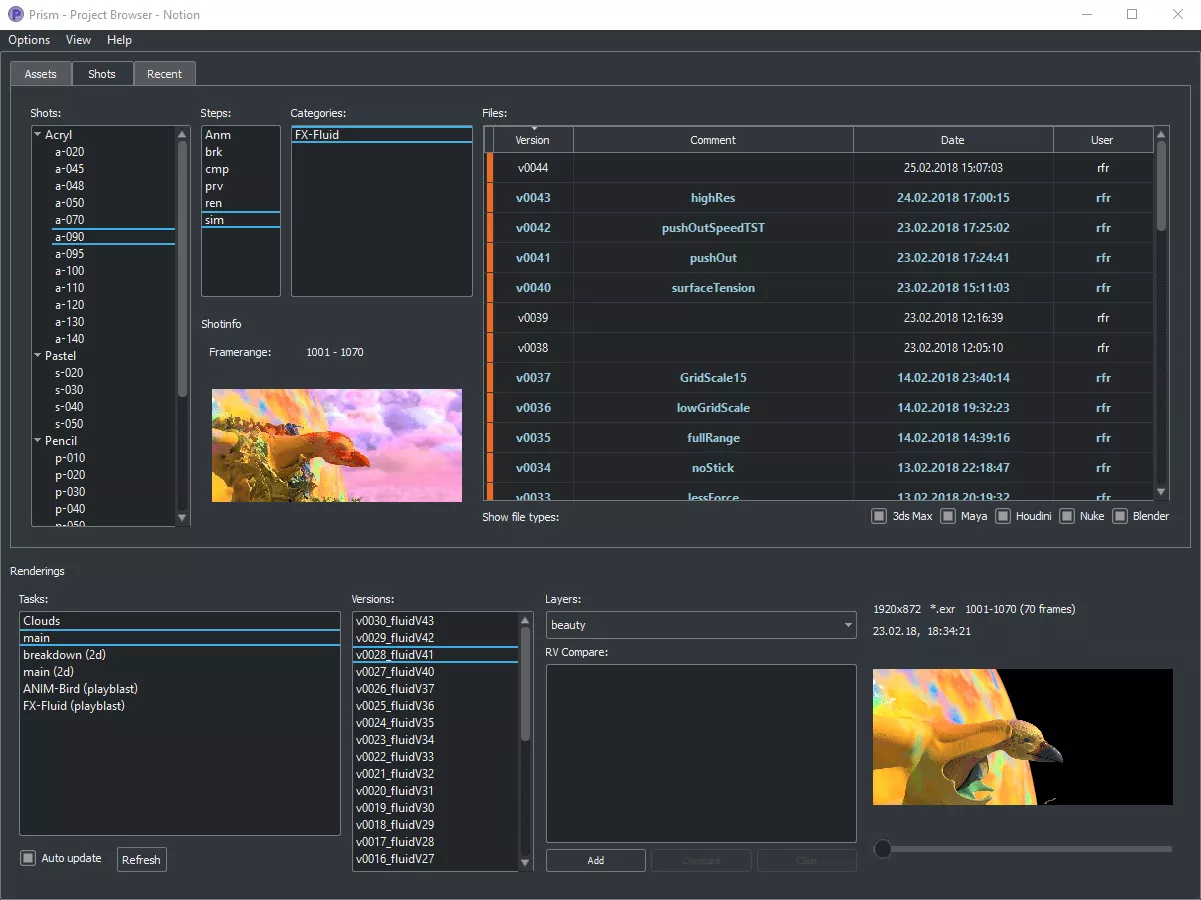Click the orange marker beside v0043
Image resolution: width=1201 pixels, height=900 pixels.
click(x=490, y=198)
